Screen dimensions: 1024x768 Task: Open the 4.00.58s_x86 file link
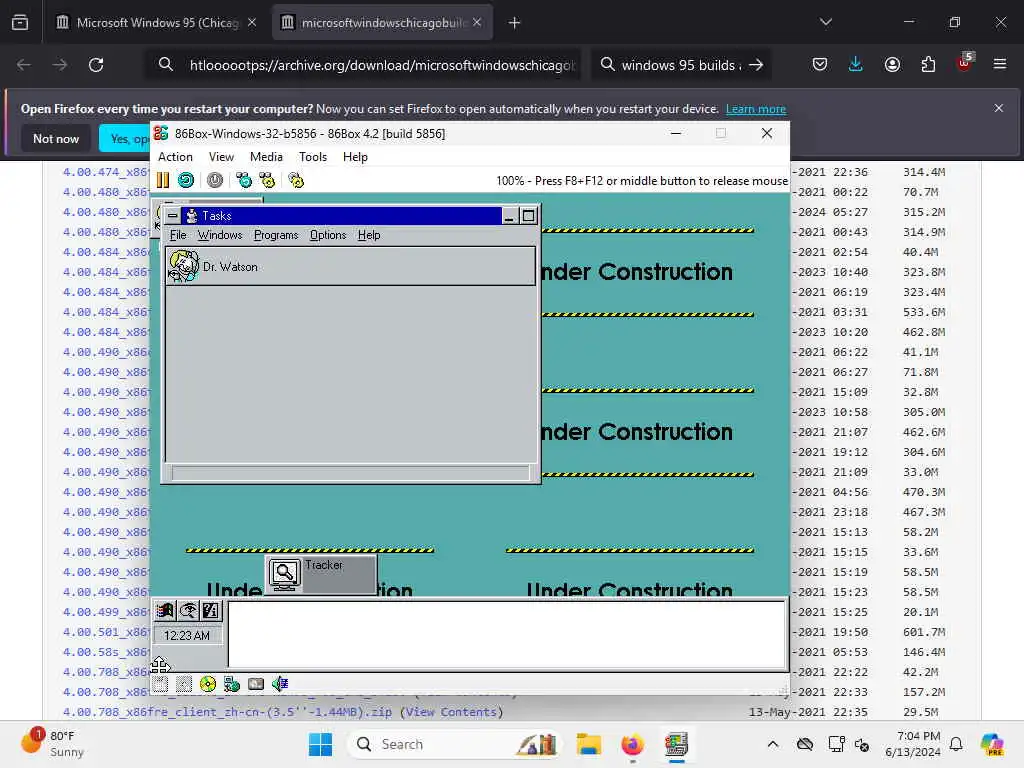pyautogui.click(x=106, y=652)
